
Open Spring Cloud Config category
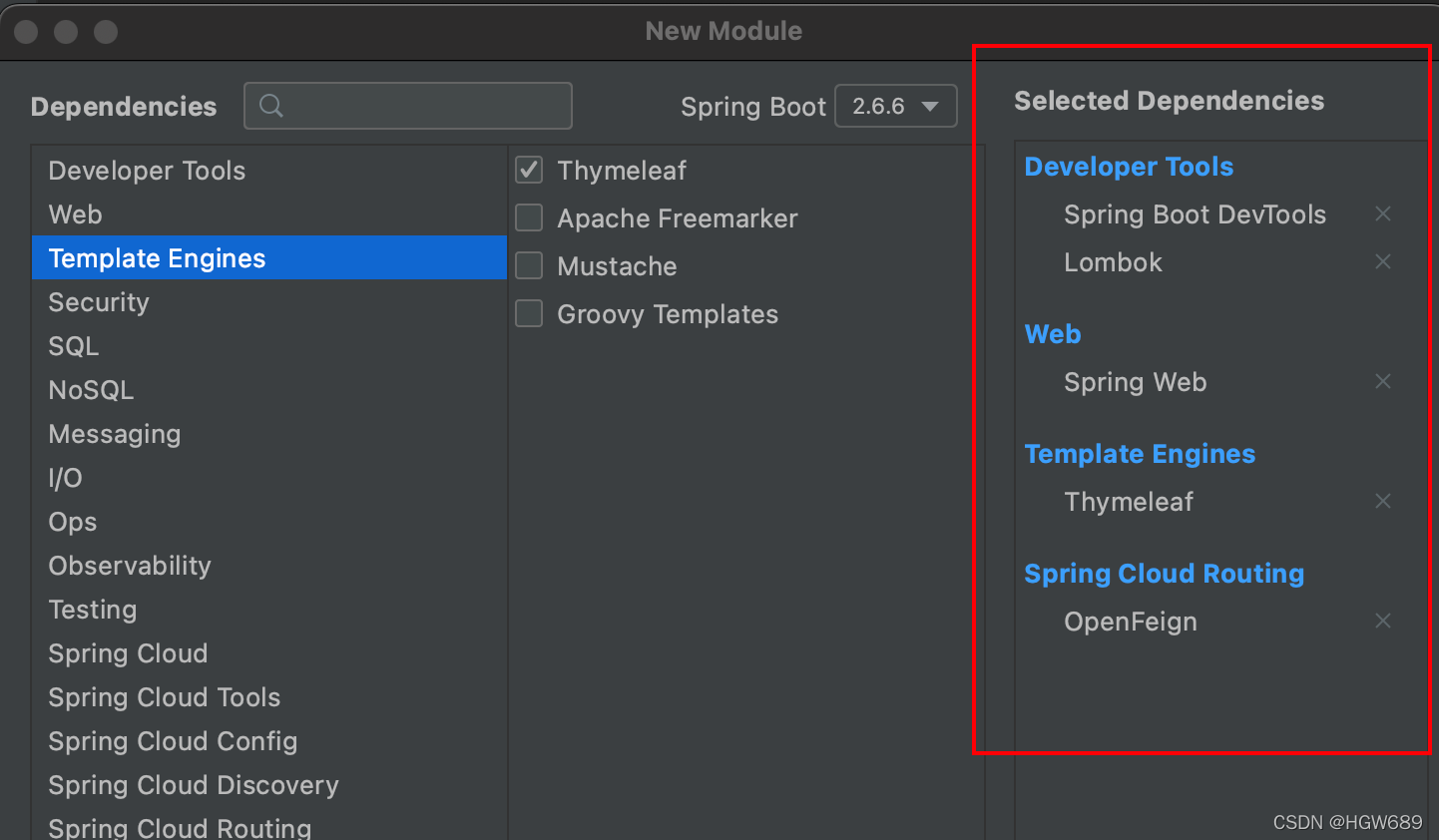[x=269, y=741]
